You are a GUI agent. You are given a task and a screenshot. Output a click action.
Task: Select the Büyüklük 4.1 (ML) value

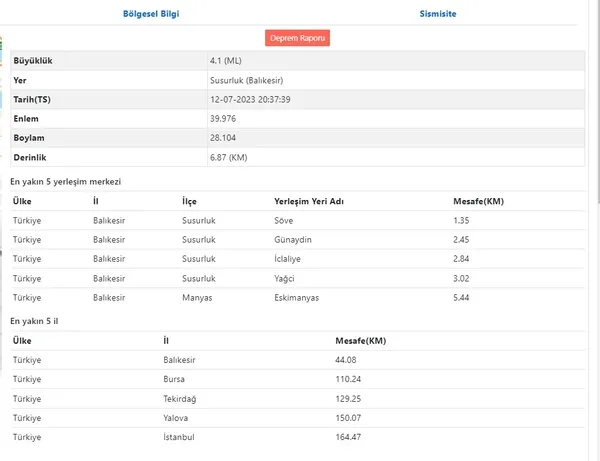click(225, 60)
